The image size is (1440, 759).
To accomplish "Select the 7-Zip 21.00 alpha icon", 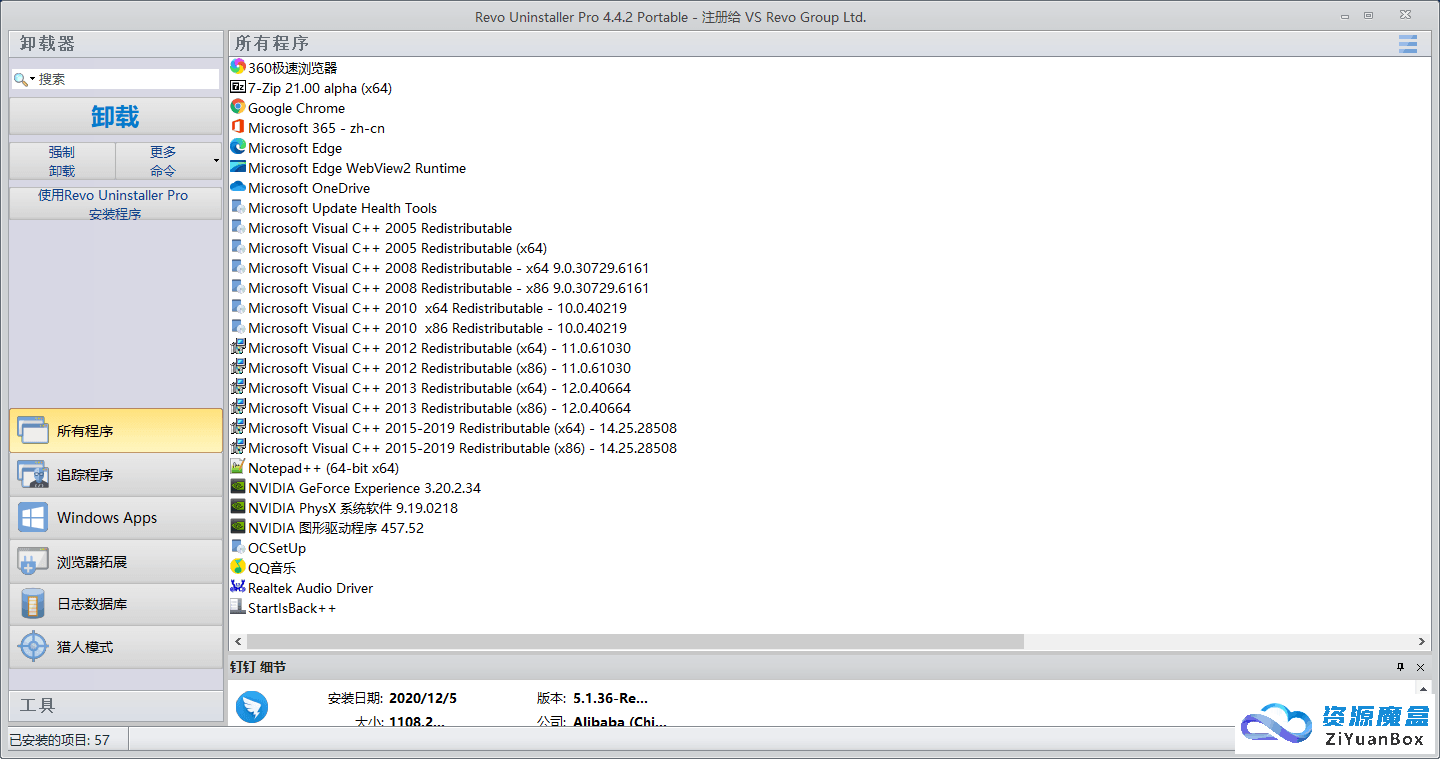I will tap(238, 87).
